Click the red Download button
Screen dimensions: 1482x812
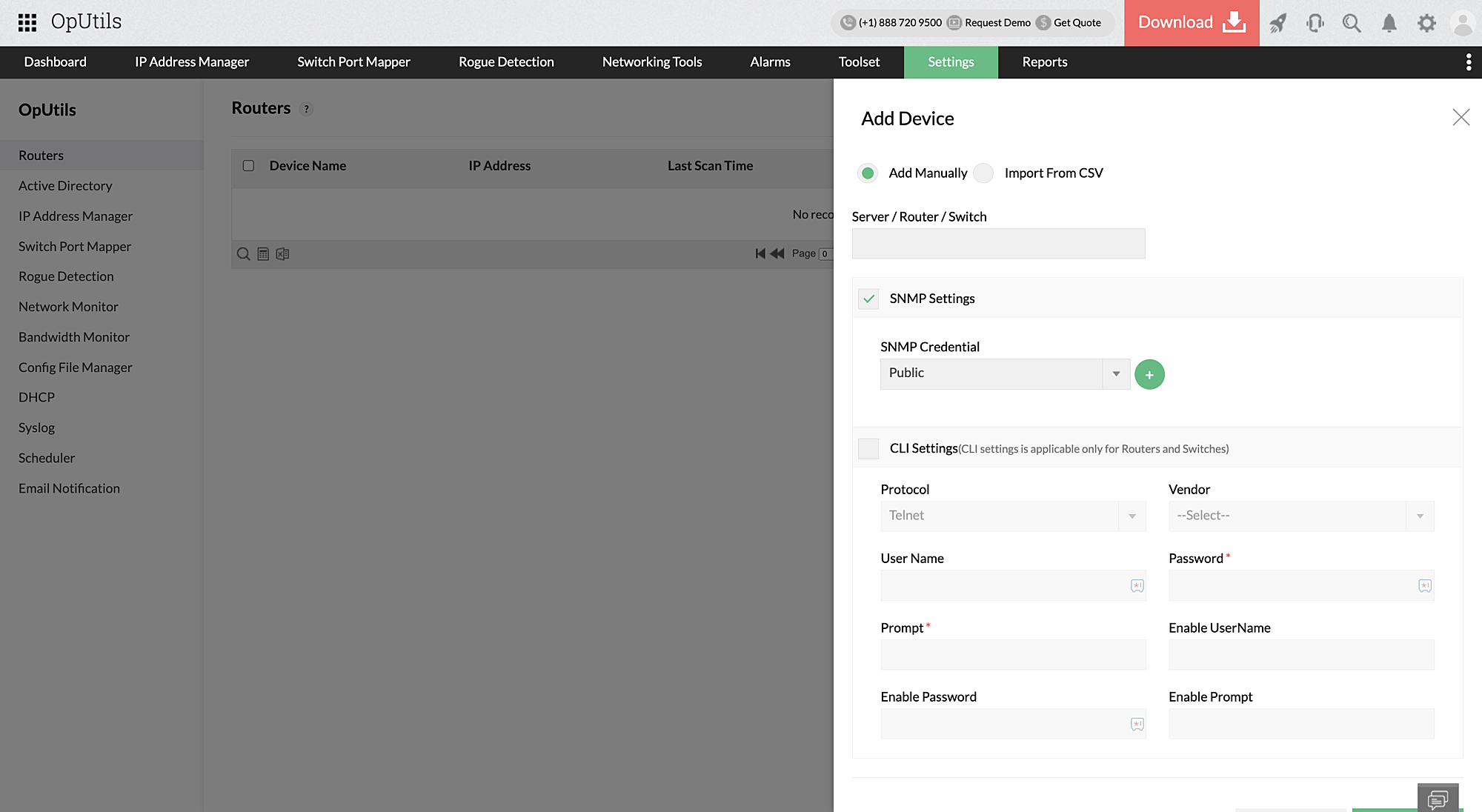click(x=1191, y=23)
